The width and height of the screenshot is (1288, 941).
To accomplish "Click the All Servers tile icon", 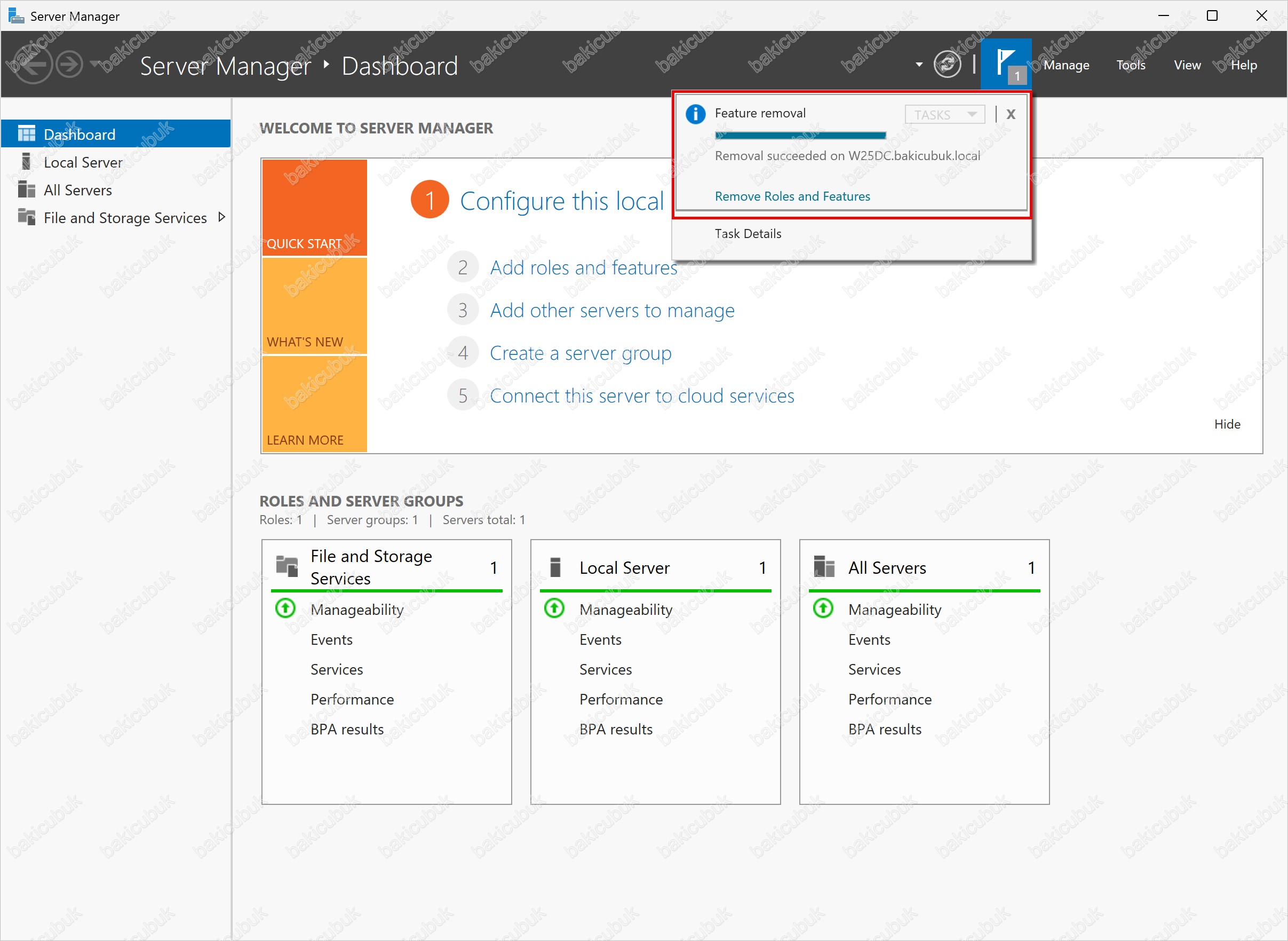I will pyautogui.click(x=824, y=566).
